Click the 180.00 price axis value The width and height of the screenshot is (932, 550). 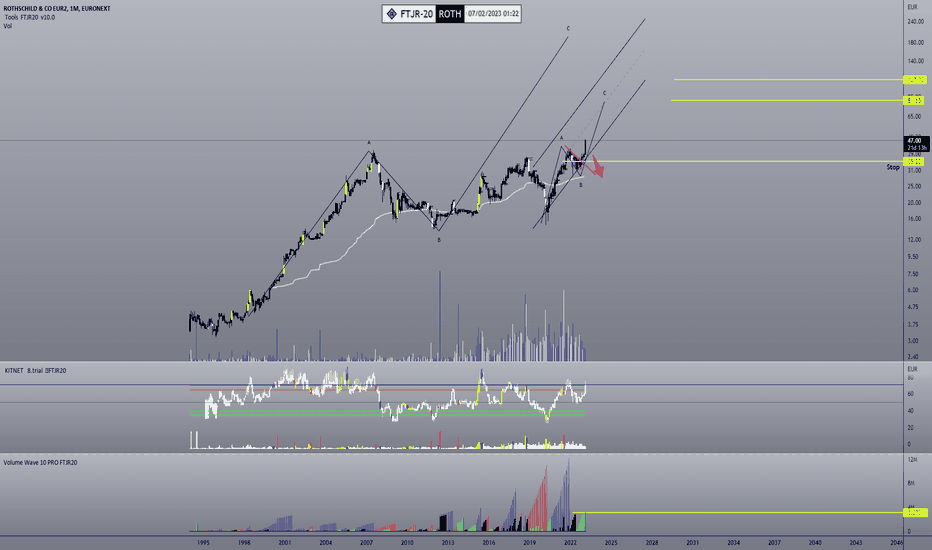point(915,43)
